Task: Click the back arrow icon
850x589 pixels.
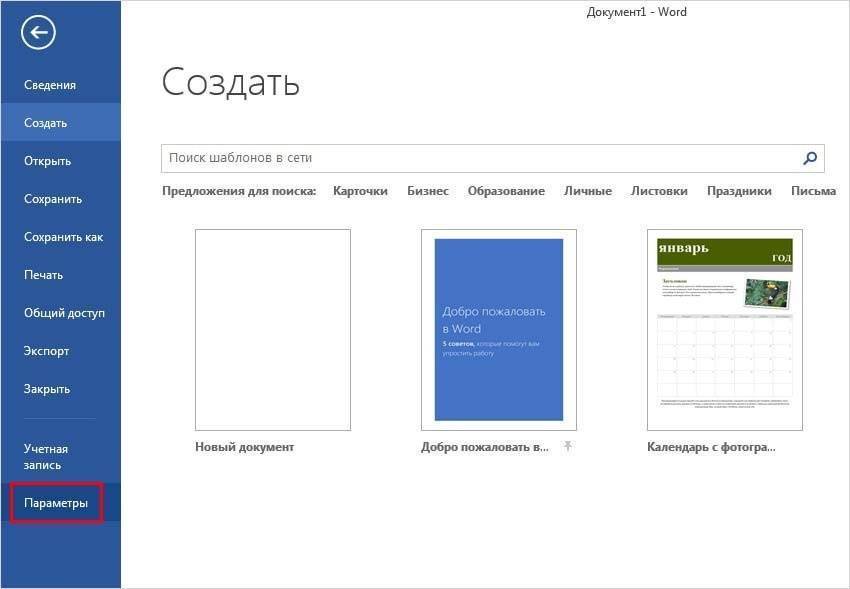Action: coord(38,33)
